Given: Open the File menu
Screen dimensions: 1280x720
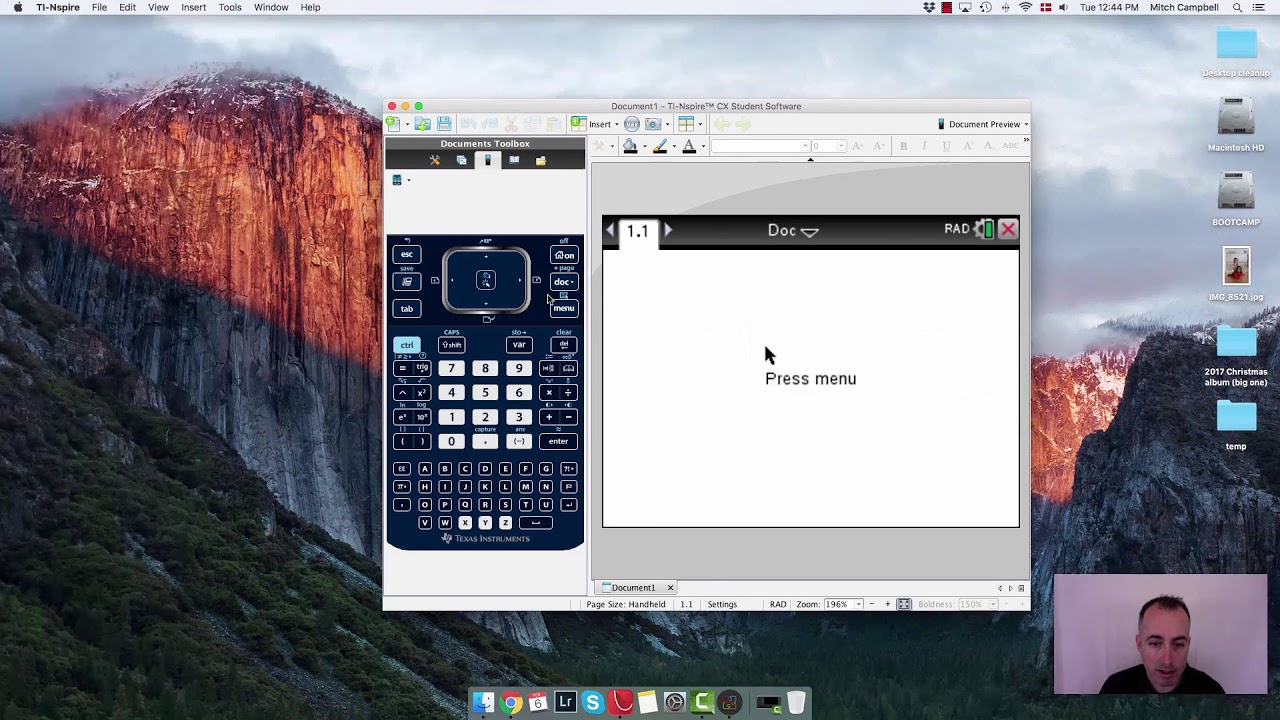Looking at the screenshot, I should 100,7.
